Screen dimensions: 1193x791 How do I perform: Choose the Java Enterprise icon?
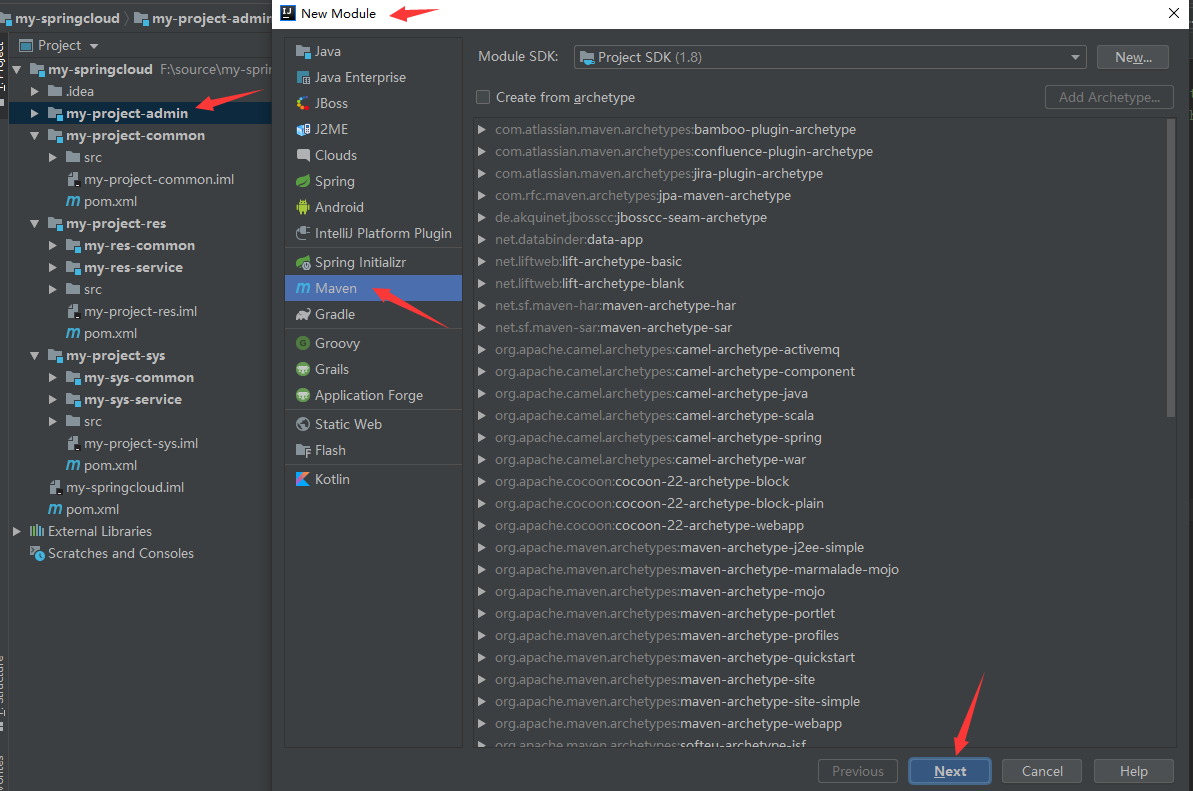click(303, 78)
